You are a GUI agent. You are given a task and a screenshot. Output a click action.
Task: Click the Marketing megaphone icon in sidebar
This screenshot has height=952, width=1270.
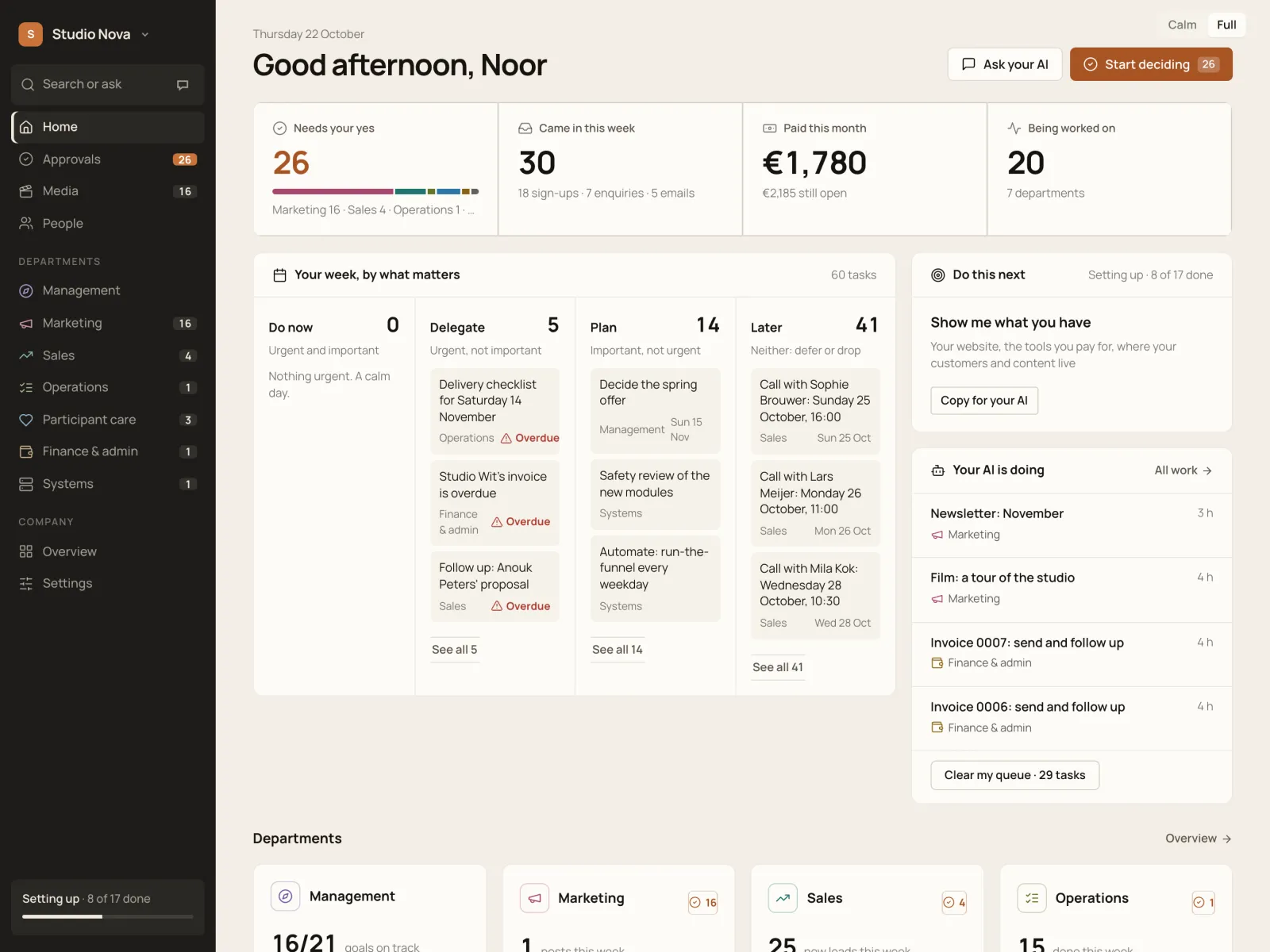pos(26,324)
